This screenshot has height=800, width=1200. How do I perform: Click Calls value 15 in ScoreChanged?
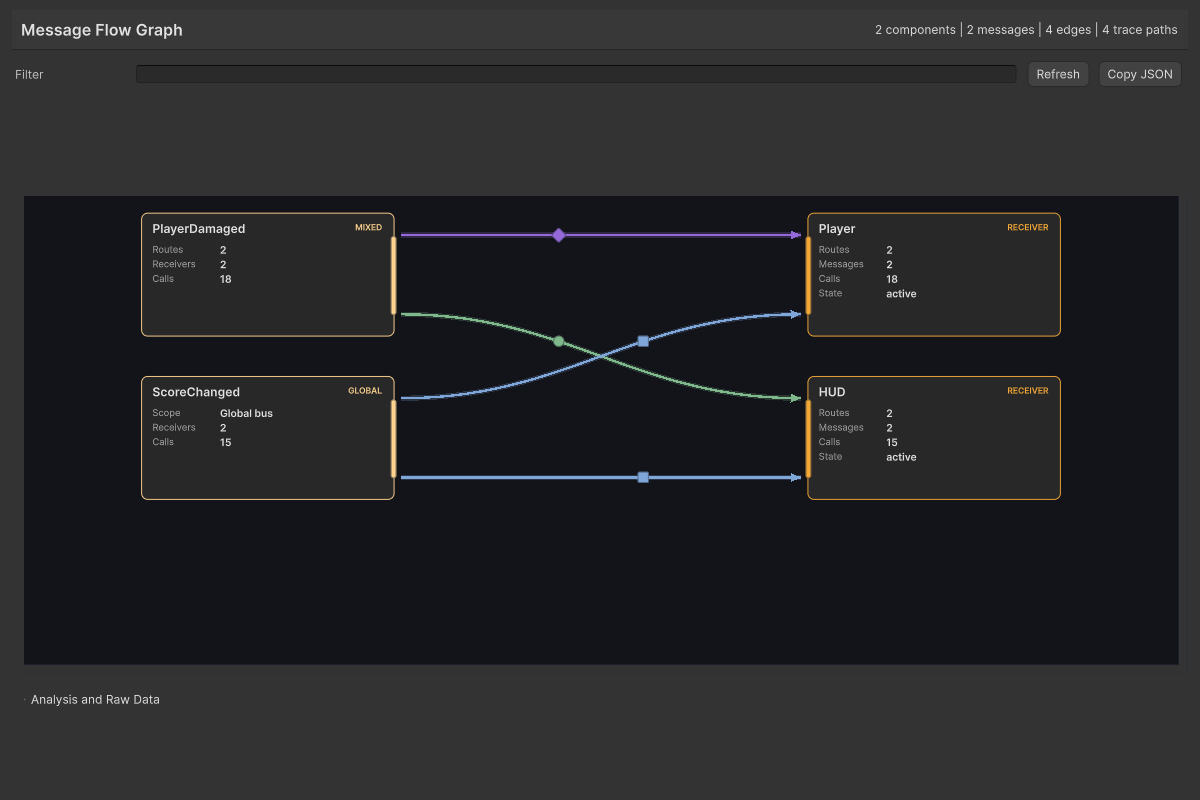[x=226, y=442]
